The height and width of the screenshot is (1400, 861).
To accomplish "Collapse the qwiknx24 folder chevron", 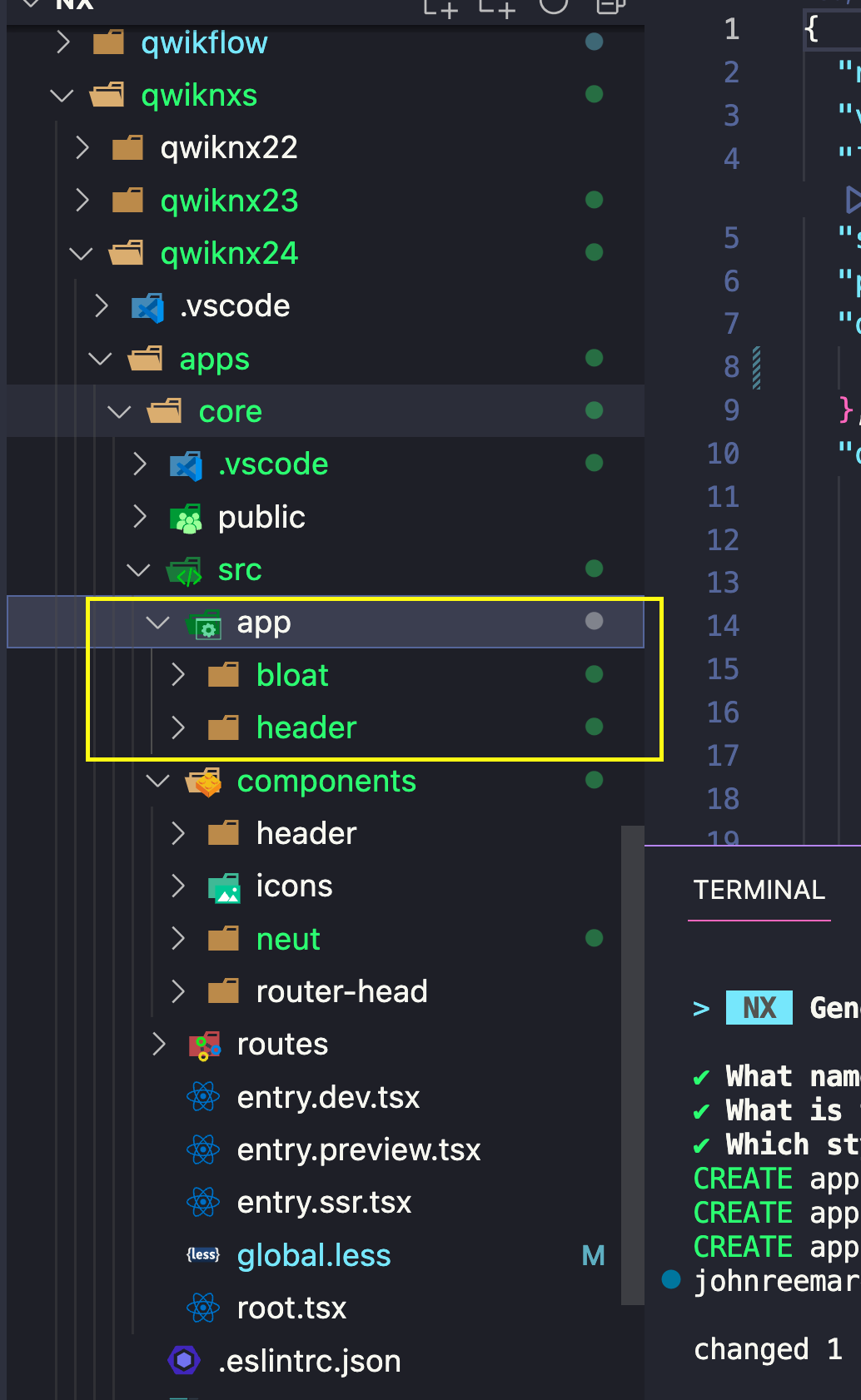I will point(81,254).
